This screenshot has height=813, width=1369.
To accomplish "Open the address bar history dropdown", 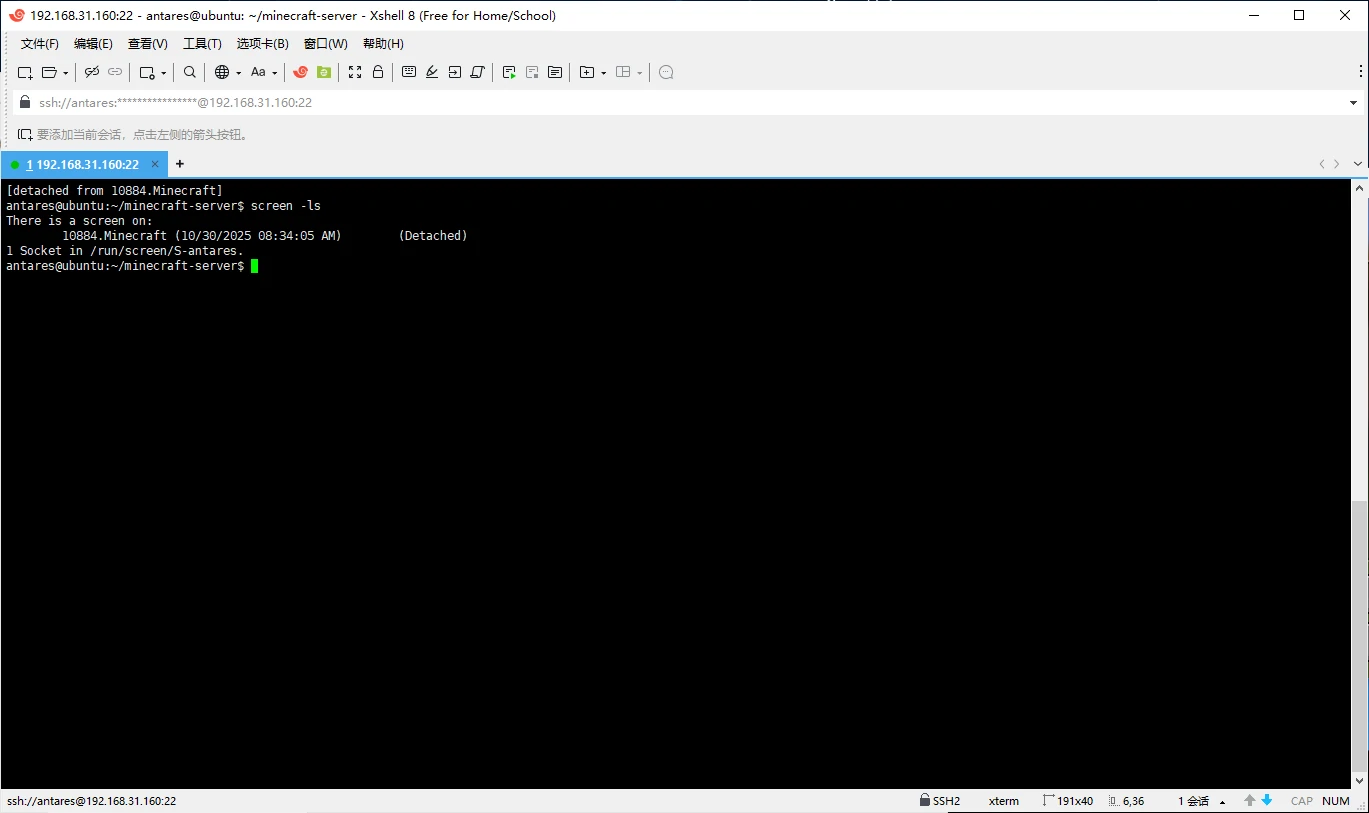I will (1353, 103).
